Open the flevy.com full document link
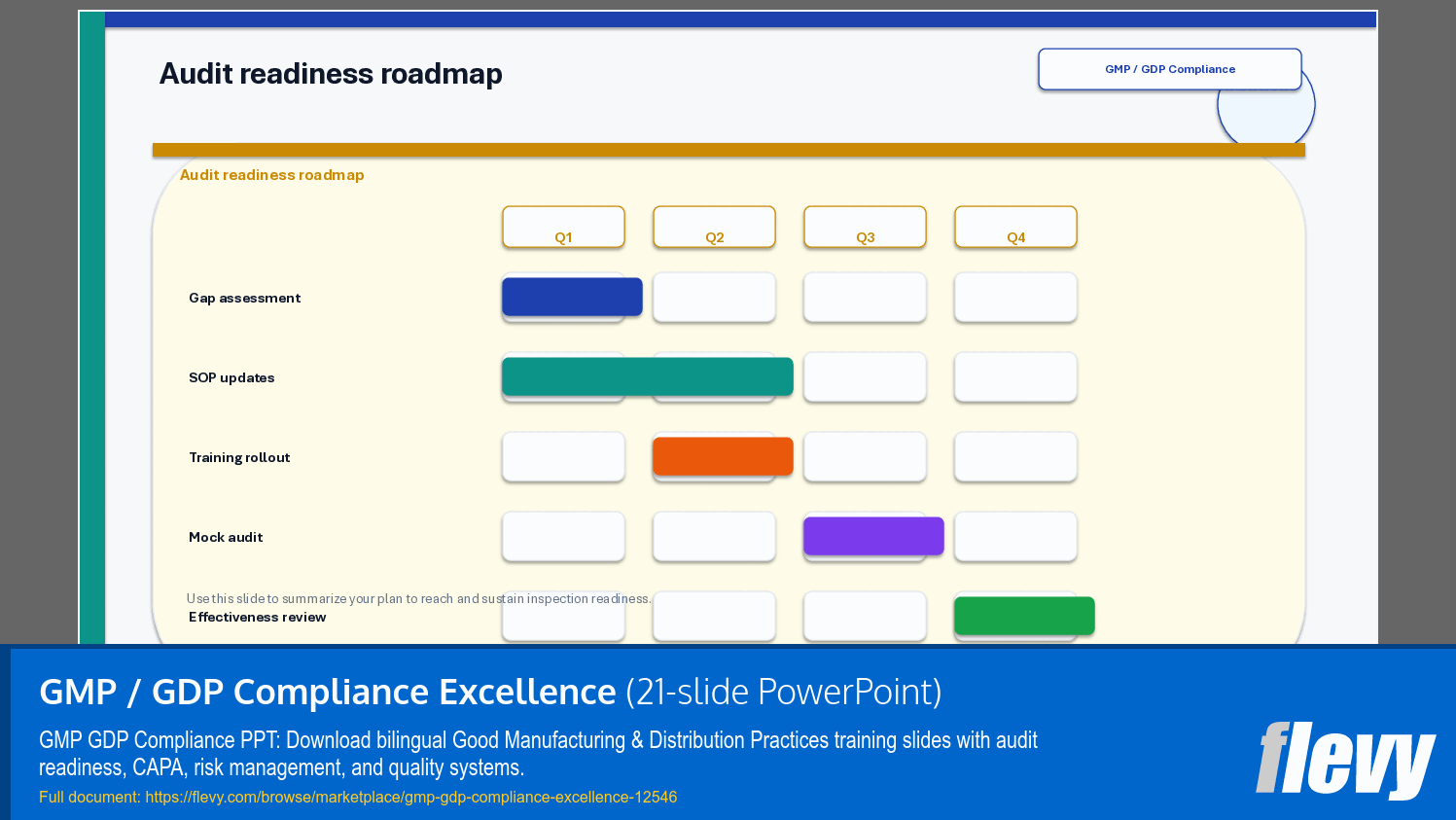Screen dimensions: 1456x820 pyautogui.click(x=411, y=797)
